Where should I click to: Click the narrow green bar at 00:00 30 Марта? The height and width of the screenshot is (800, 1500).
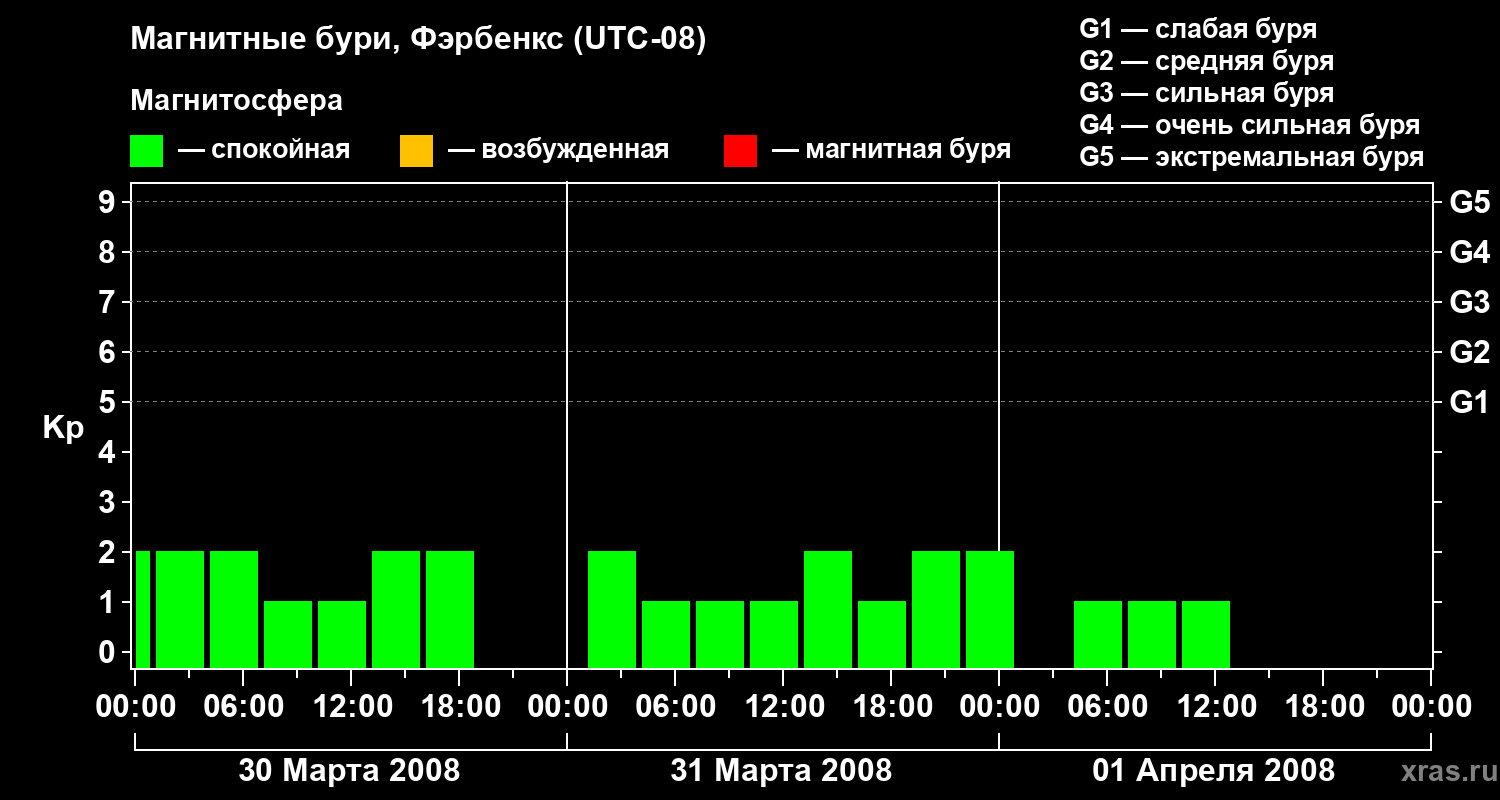142,609
